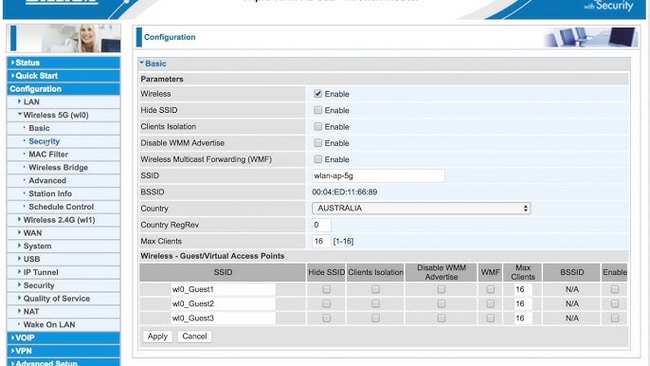
Task: Open Basic wireless settings page
Action: coord(39,128)
